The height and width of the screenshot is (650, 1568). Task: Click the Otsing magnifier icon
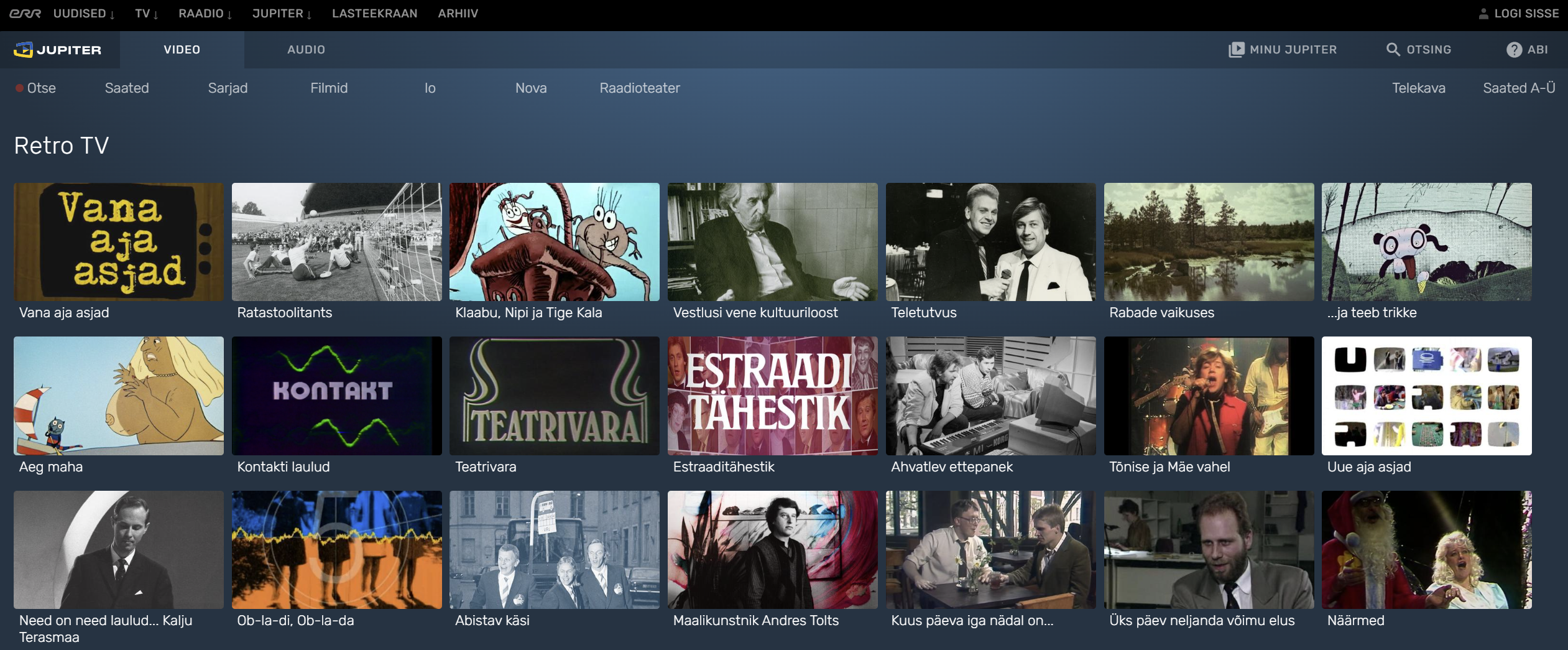[1393, 50]
